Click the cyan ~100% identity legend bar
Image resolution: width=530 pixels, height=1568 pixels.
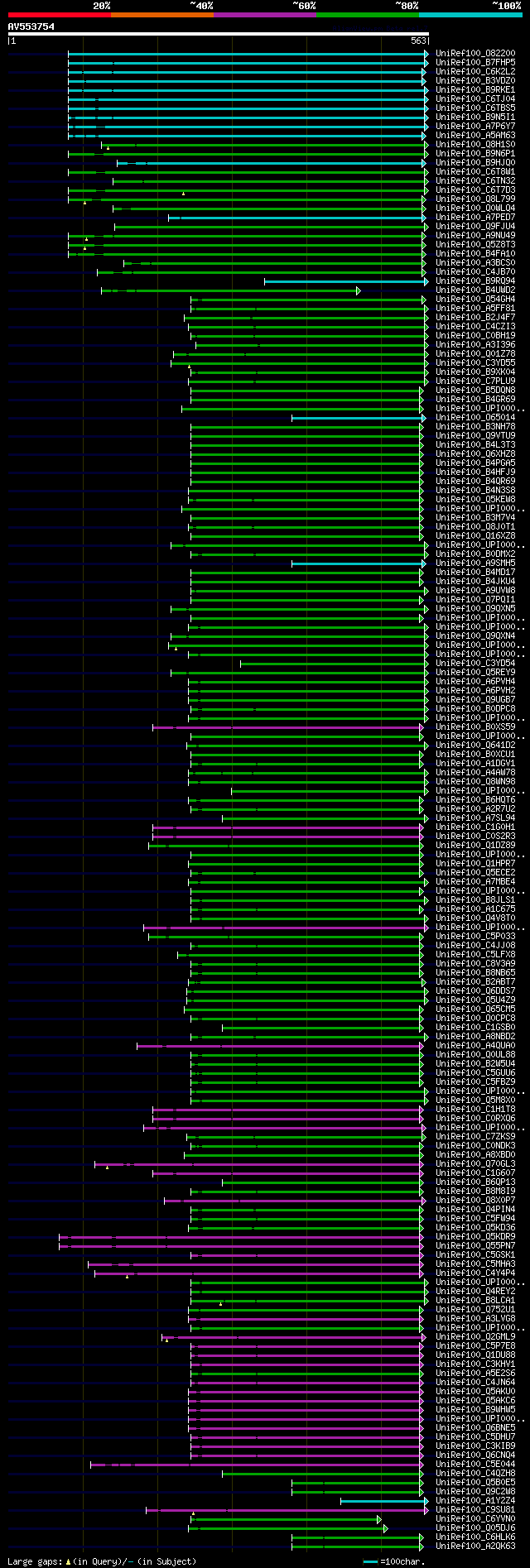tap(470, 15)
